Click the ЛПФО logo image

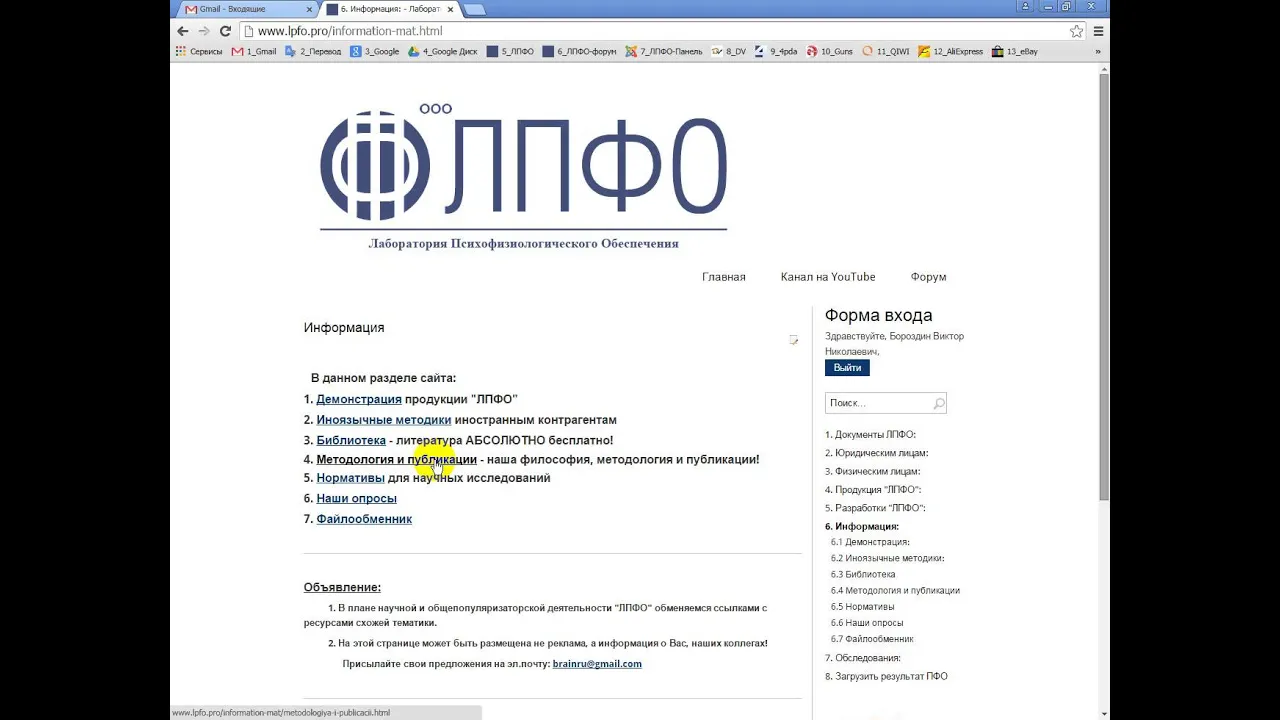point(523,175)
